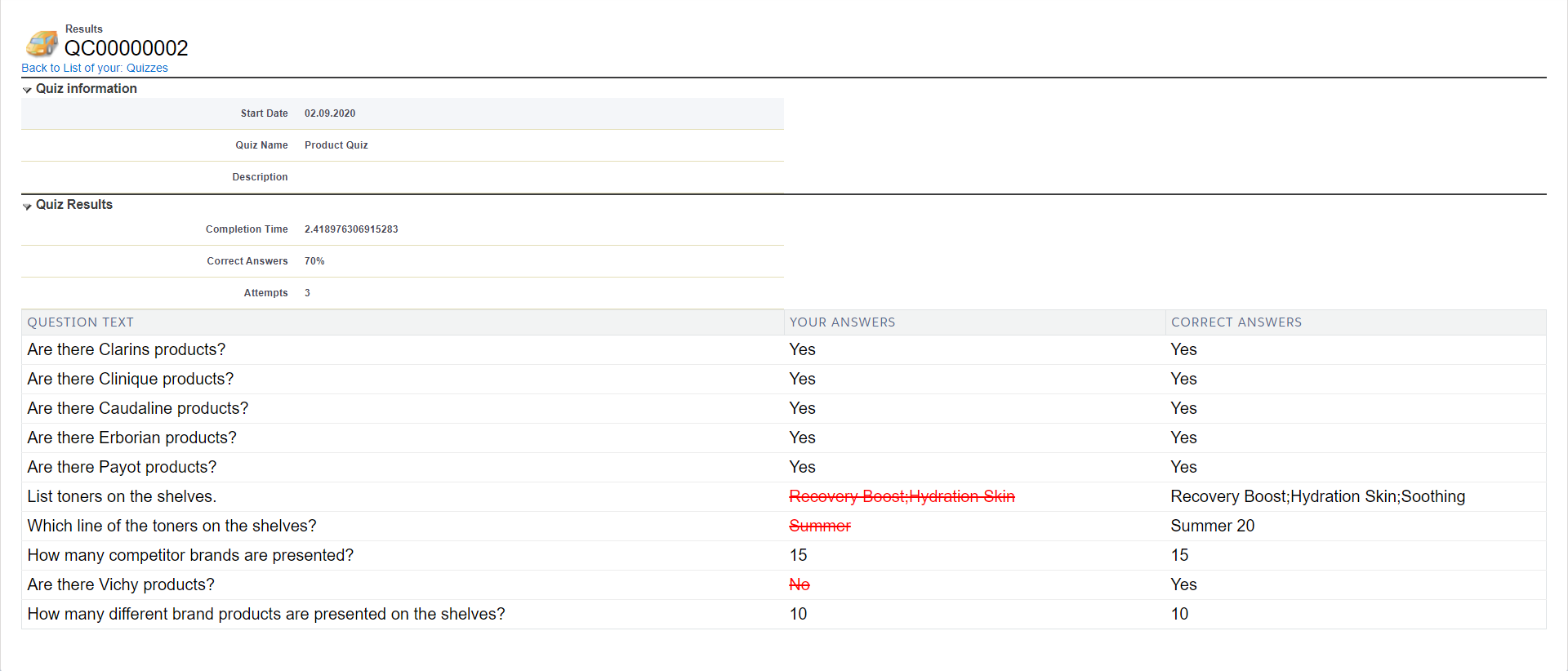Select the List toners on the shelves question

(122, 496)
